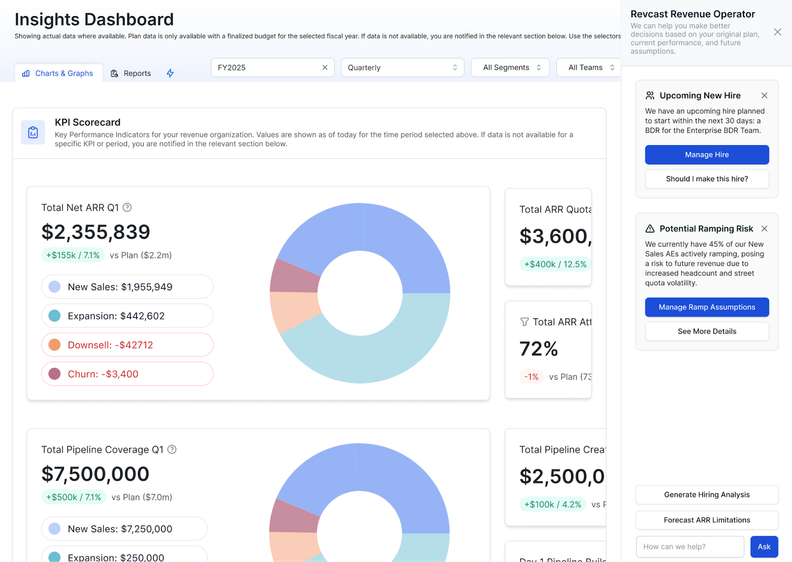
Task: Click See More Details button
Action: (707, 331)
